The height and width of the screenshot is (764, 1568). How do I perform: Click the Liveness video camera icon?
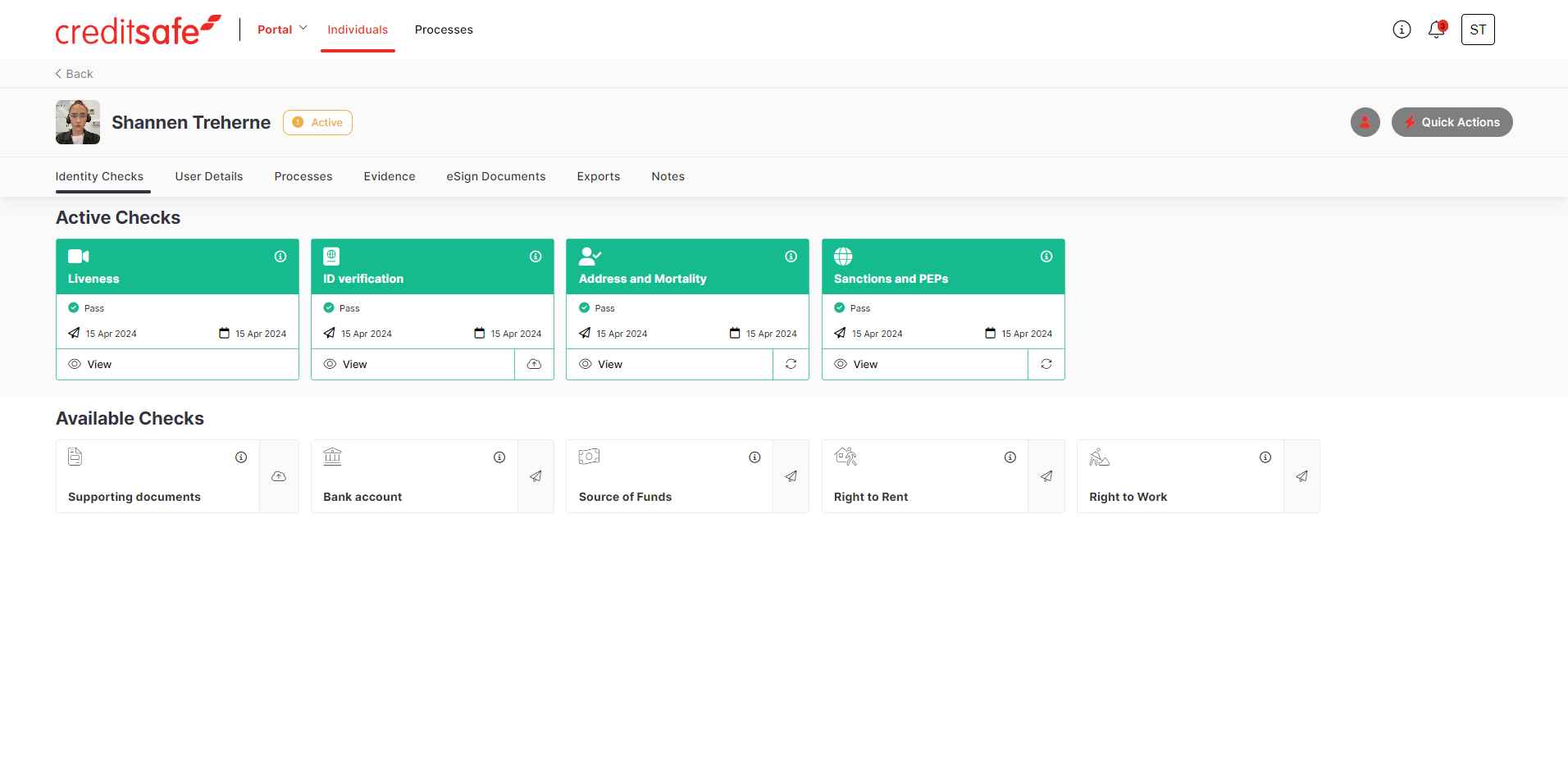[x=78, y=256]
